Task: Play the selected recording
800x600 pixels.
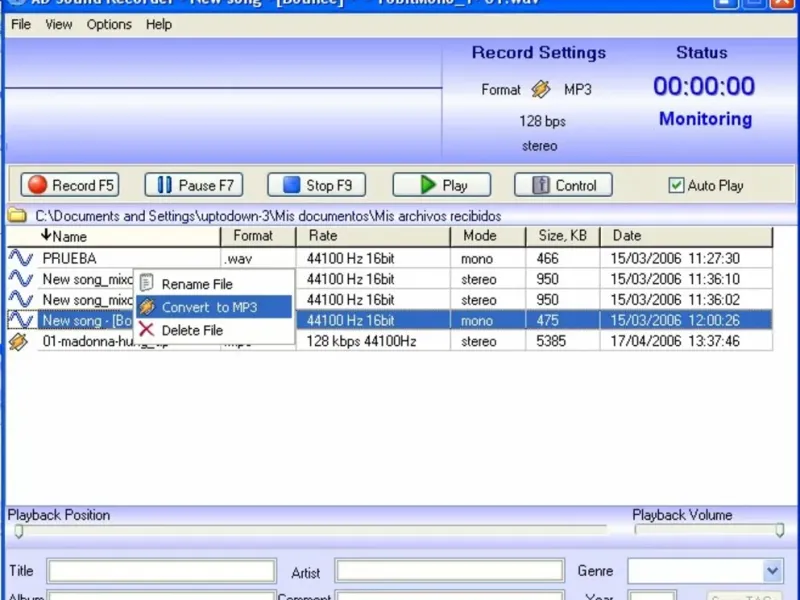Action: [441, 185]
